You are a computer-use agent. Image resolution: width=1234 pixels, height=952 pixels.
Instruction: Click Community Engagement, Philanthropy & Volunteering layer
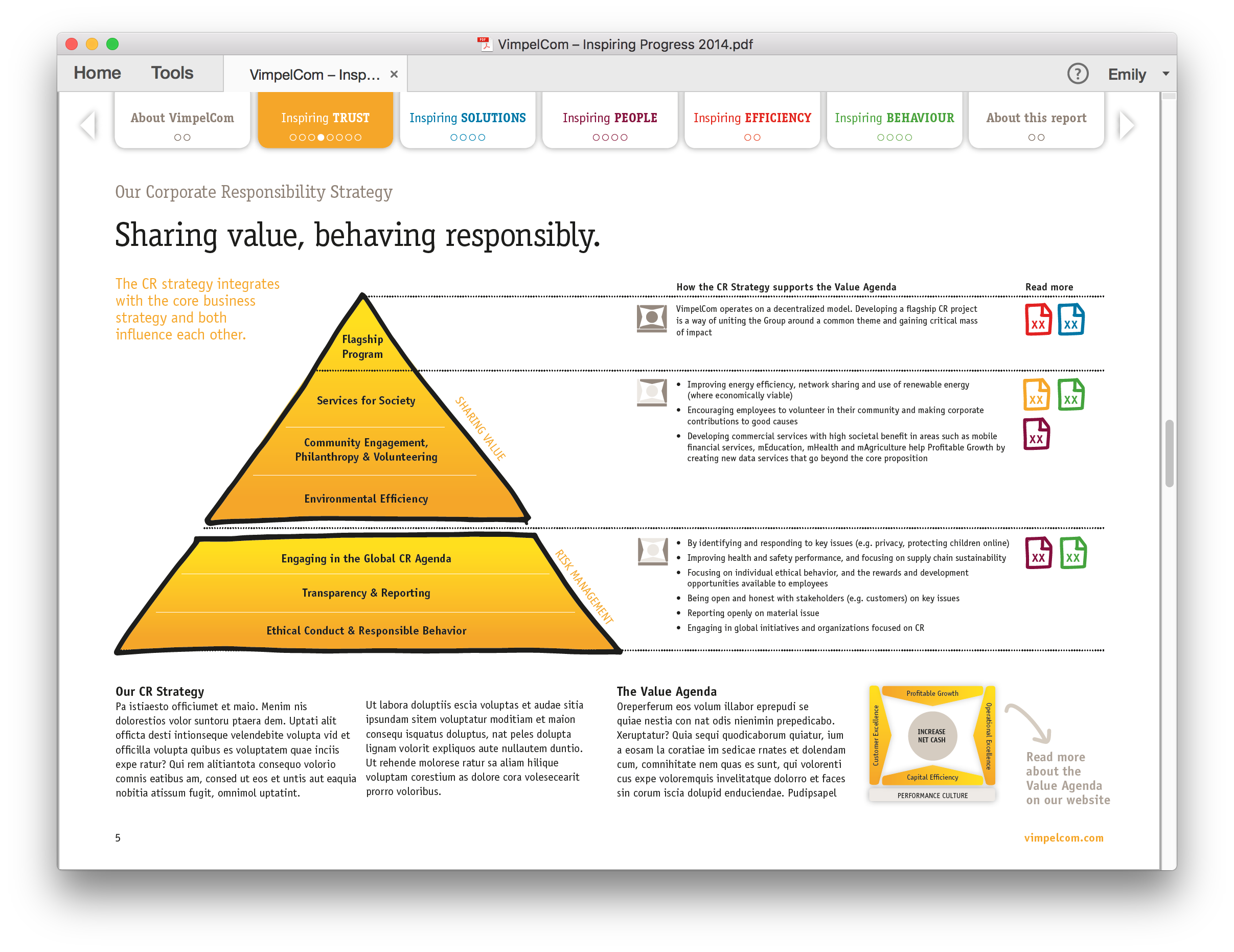point(365,450)
